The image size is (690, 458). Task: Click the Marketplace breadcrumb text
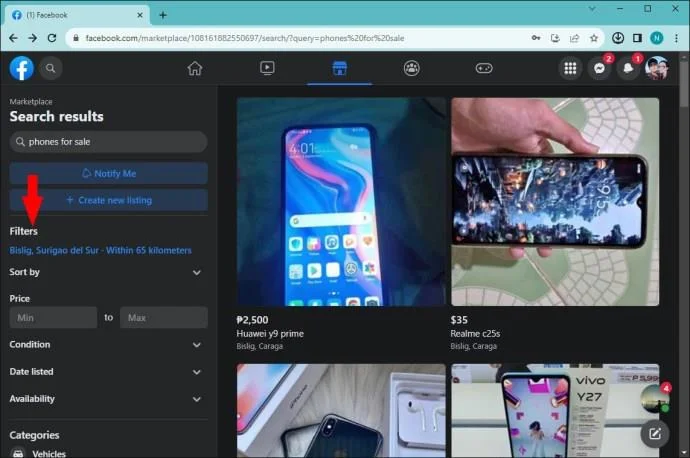(31, 102)
